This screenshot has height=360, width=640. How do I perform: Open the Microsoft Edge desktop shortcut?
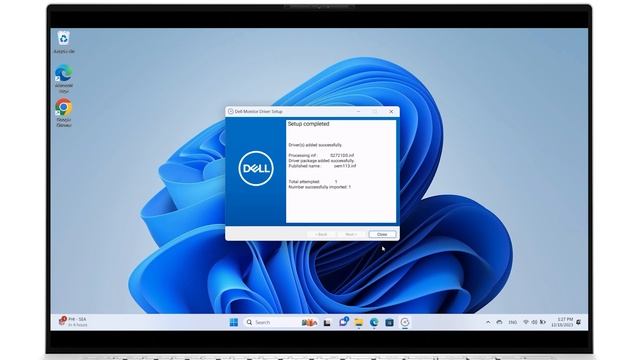click(64, 78)
